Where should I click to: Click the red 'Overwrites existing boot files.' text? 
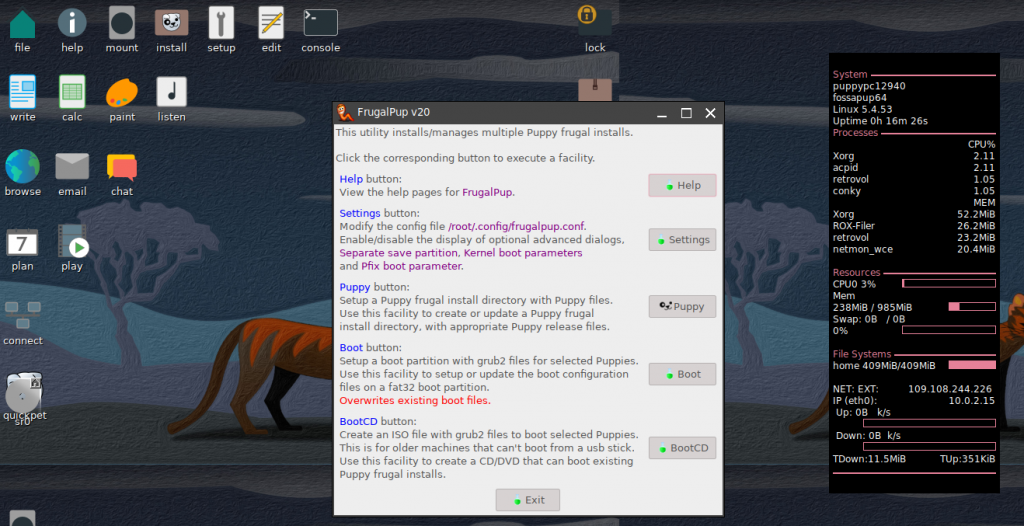(x=415, y=401)
